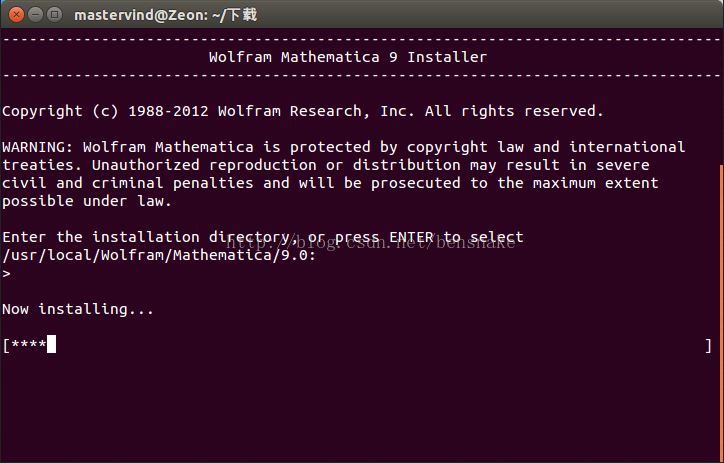Click the 'treaties. Unauthorized reproduction' line

click(326, 165)
